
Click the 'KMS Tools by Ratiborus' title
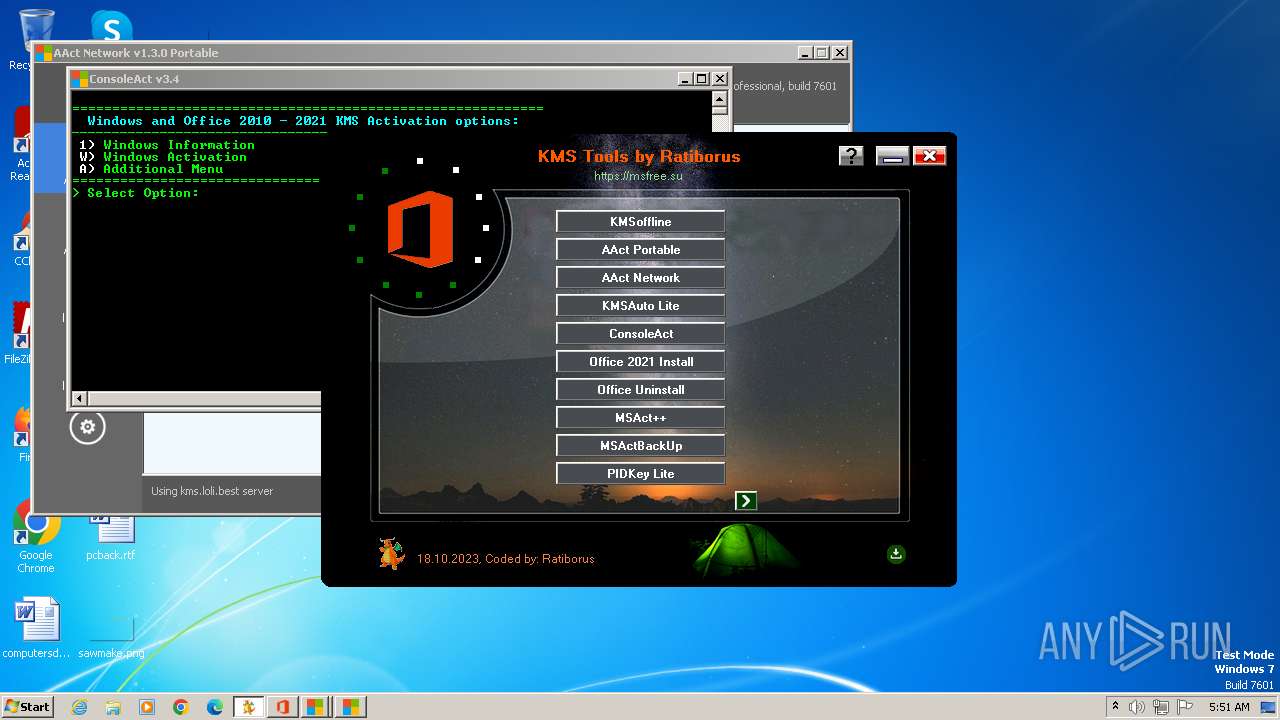point(639,156)
